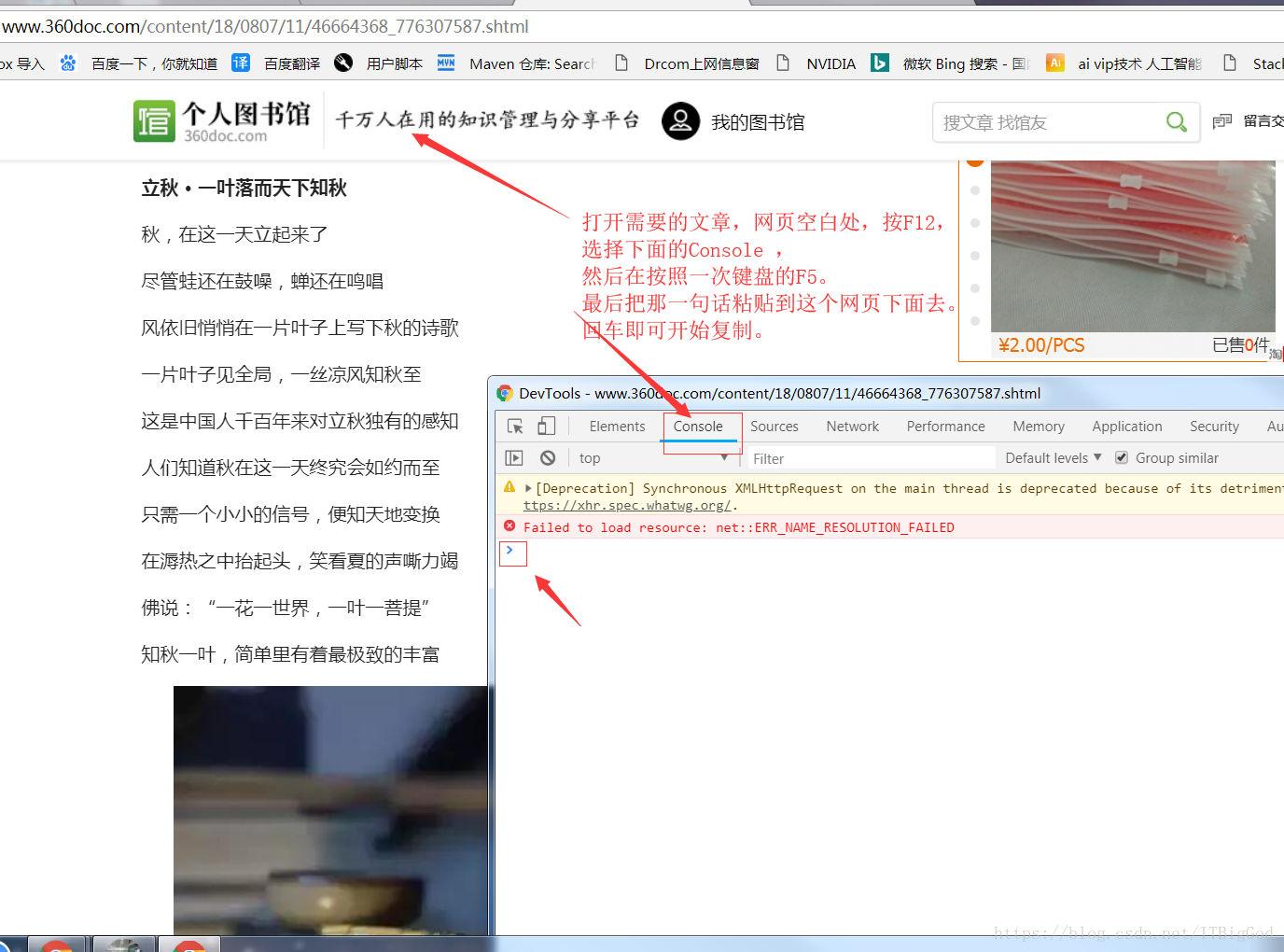Click the 360doc site logo
1284x952 pixels.
pos(222,121)
